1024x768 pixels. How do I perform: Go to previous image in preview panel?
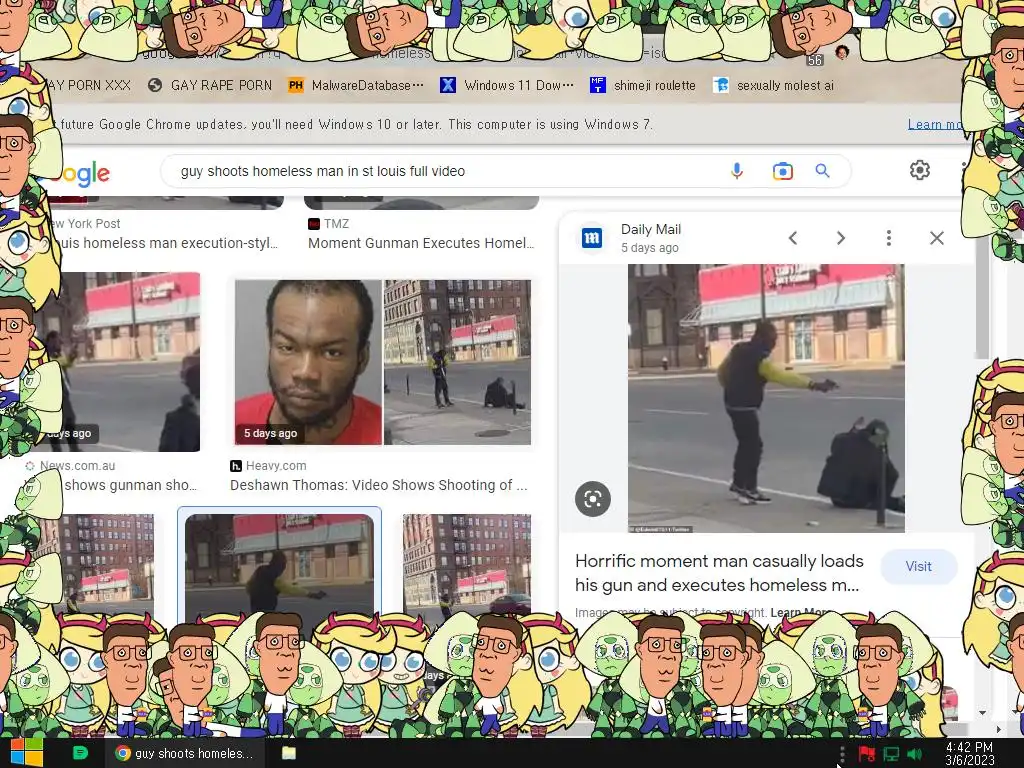(x=793, y=238)
